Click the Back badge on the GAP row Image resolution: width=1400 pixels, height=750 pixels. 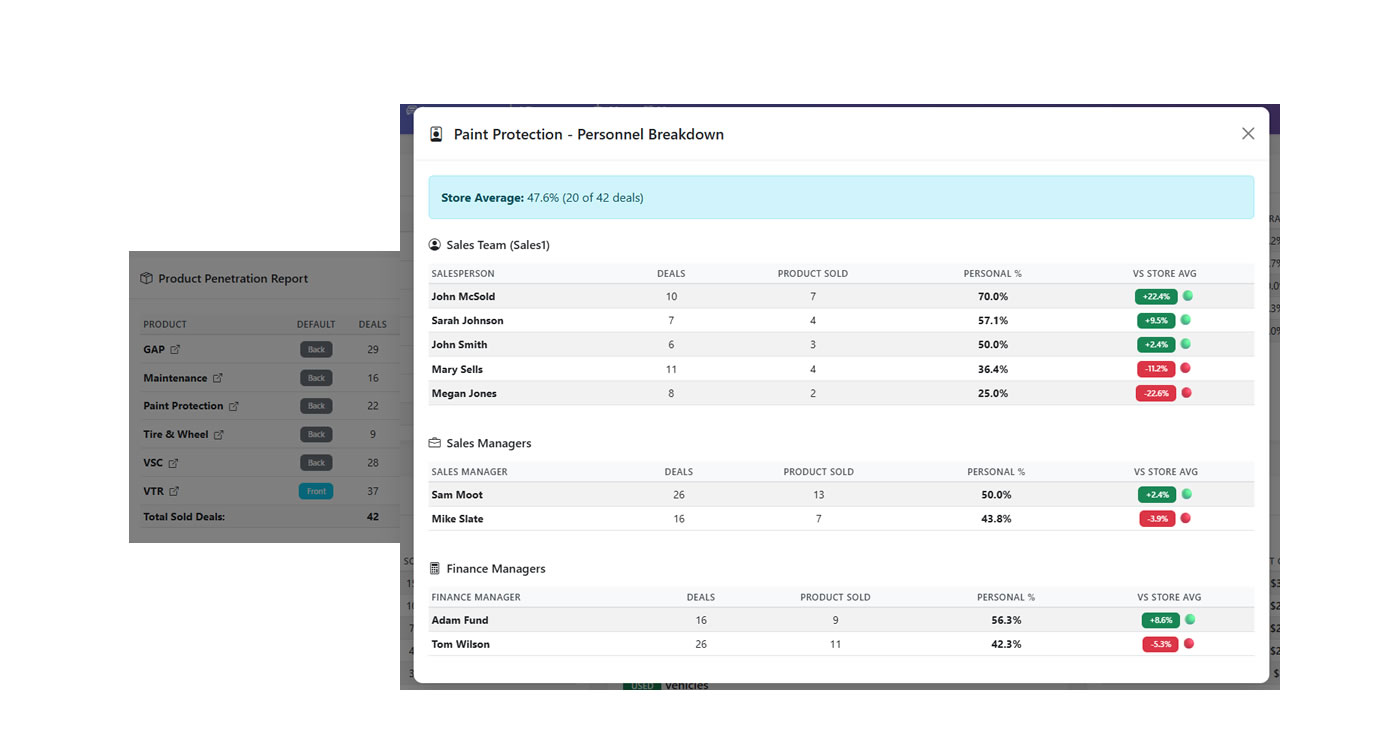(x=316, y=349)
